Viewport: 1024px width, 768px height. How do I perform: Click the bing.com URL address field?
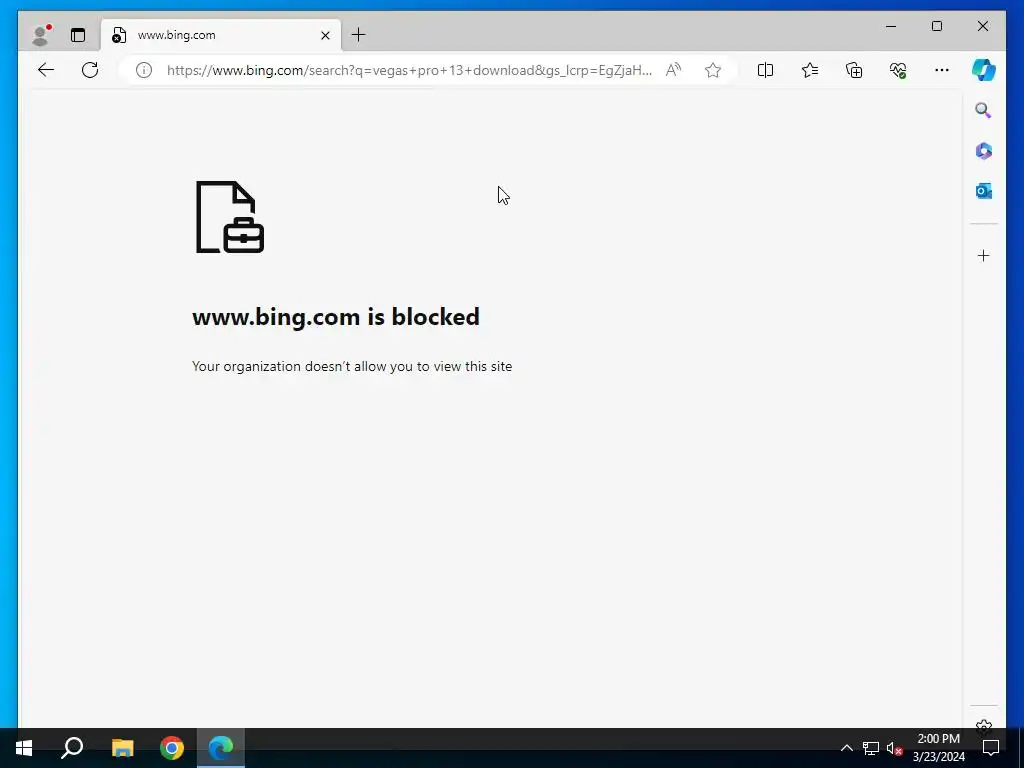pyautogui.click(x=409, y=70)
